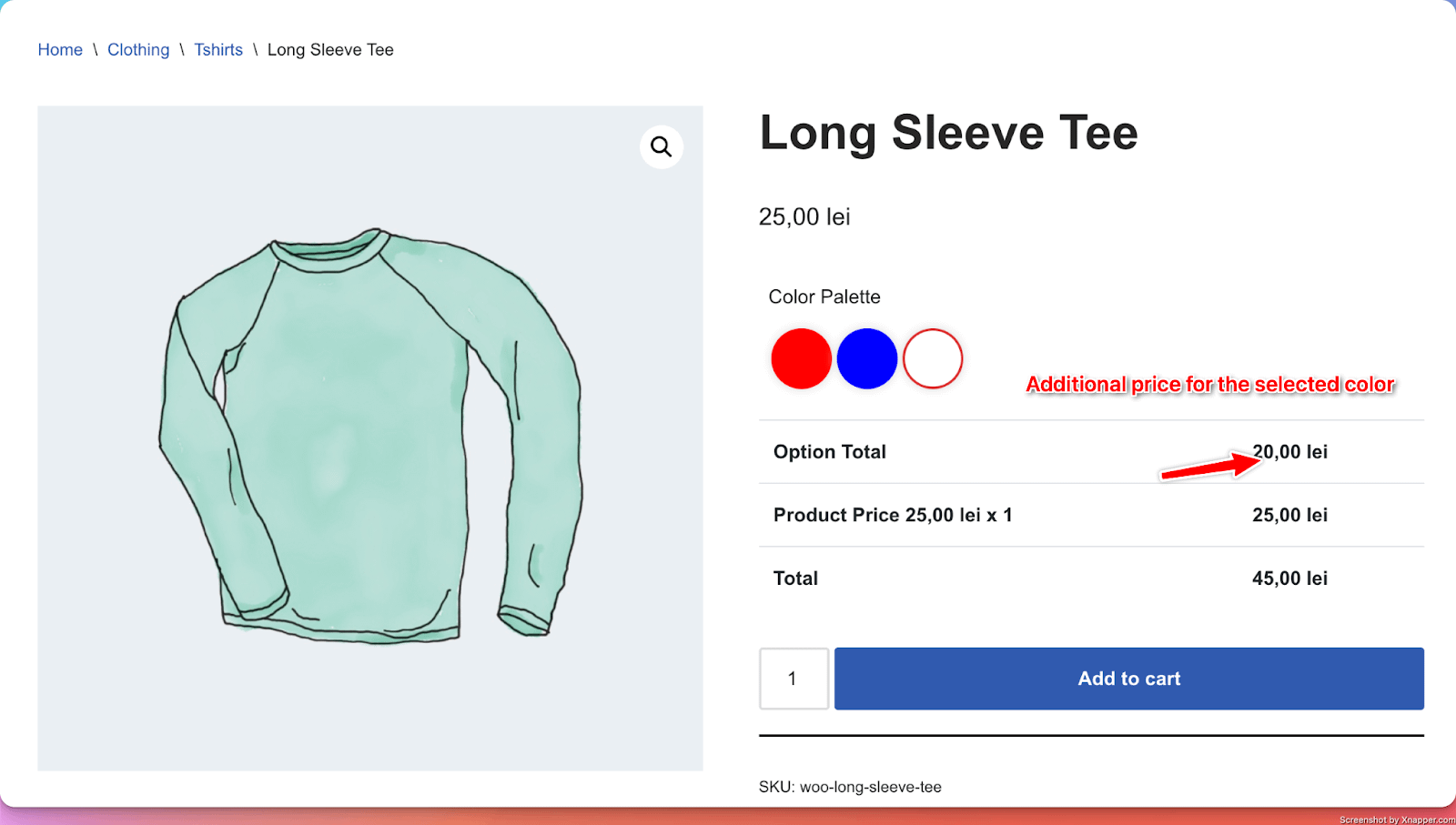Click the current Long Sleeve Tee breadcrumb
Image resolution: width=1456 pixels, height=825 pixels.
pyautogui.click(x=330, y=50)
